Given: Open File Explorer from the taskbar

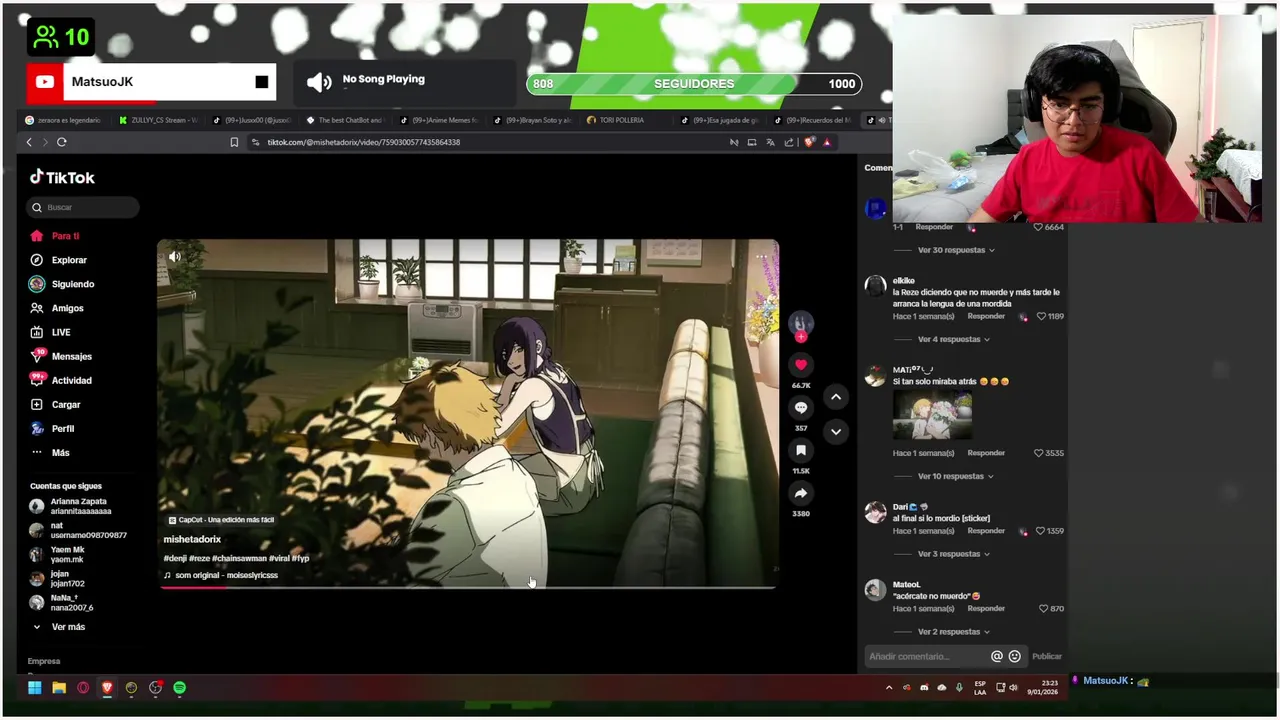Looking at the screenshot, I should coord(59,687).
